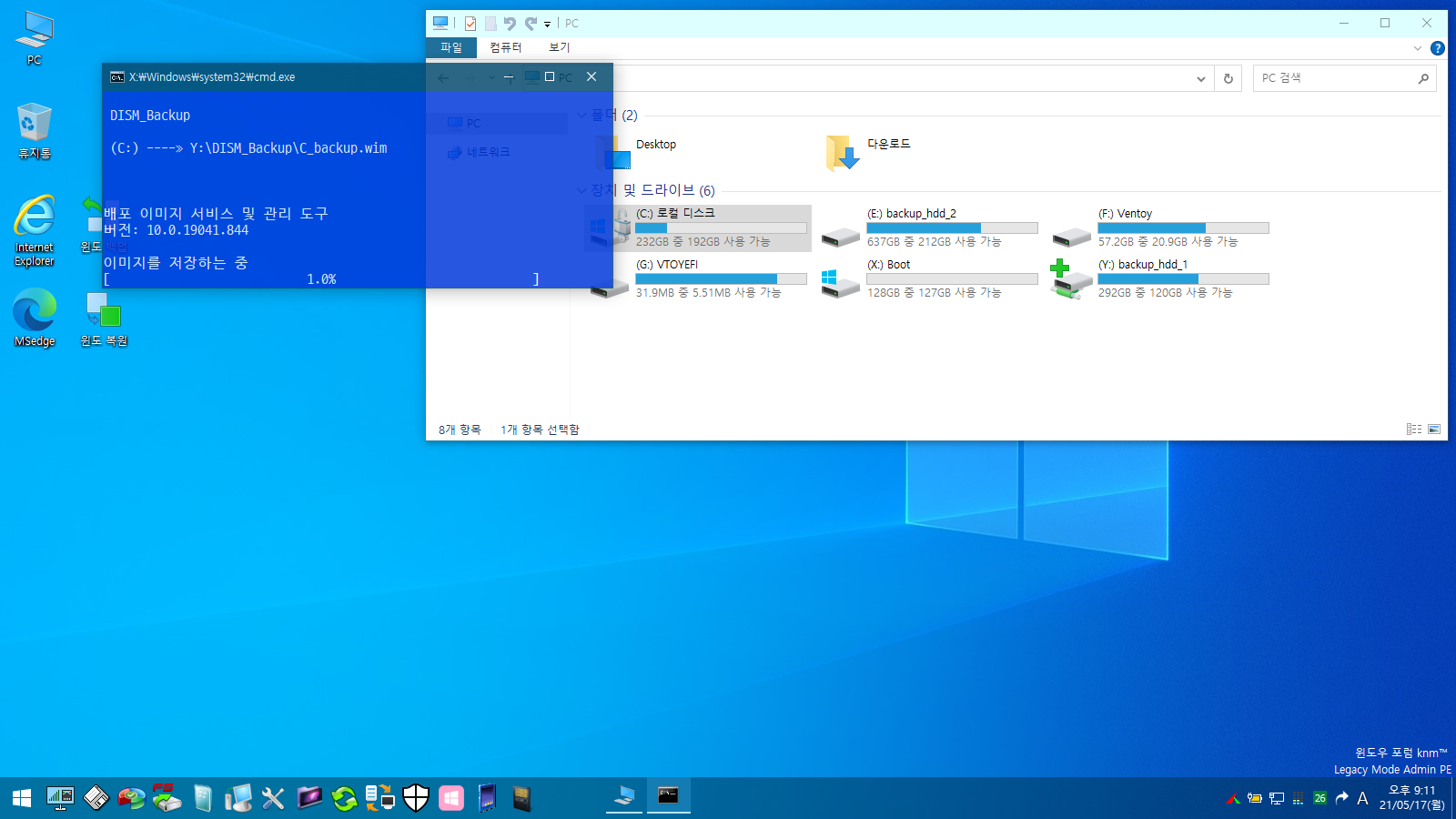Open the clock and date in taskbar
Image resolution: width=1456 pixels, height=819 pixels.
(x=1411, y=798)
